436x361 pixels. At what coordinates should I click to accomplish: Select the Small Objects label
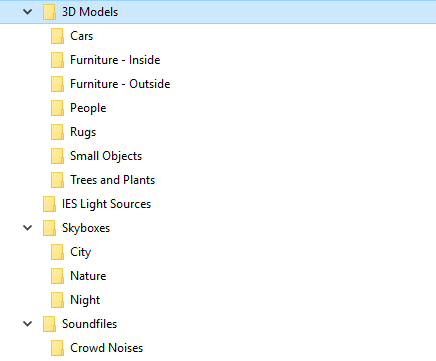pyautogui.click(x=106, y=156)
